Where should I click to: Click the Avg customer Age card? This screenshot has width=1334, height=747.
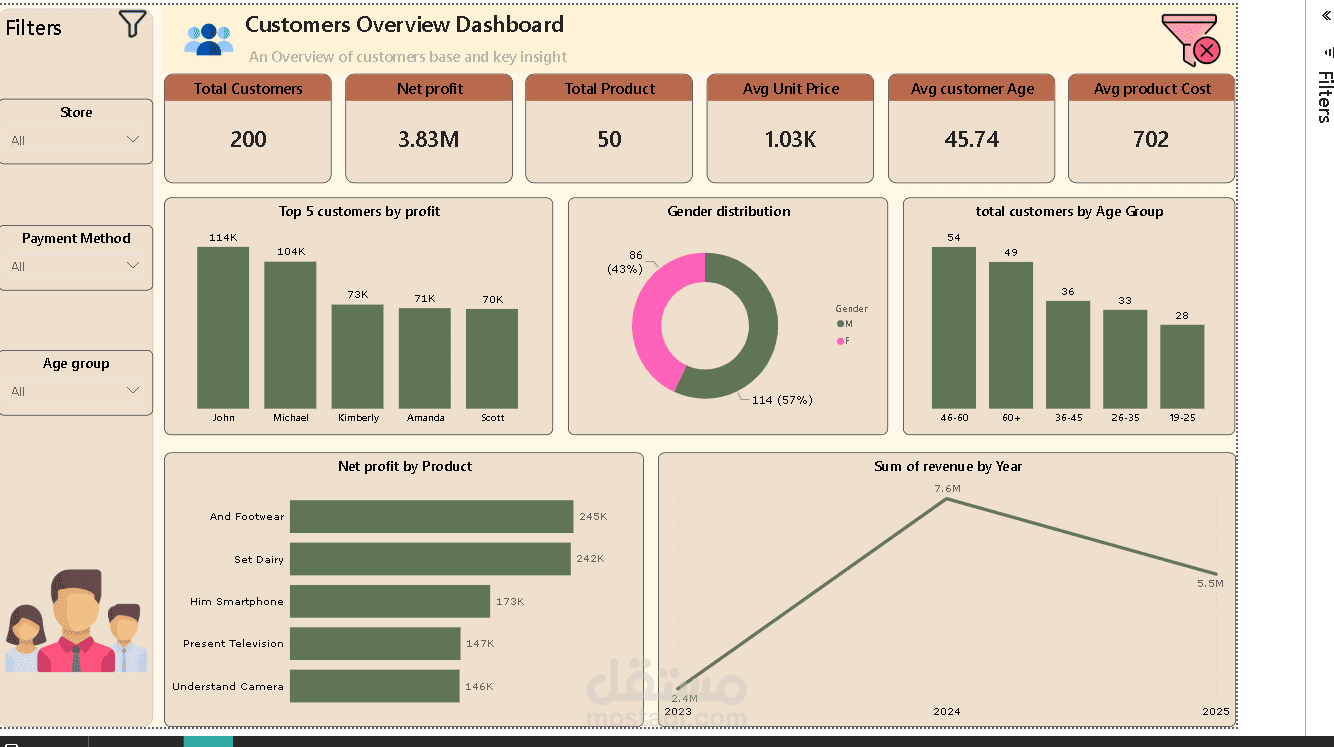[x=971, y=128]
